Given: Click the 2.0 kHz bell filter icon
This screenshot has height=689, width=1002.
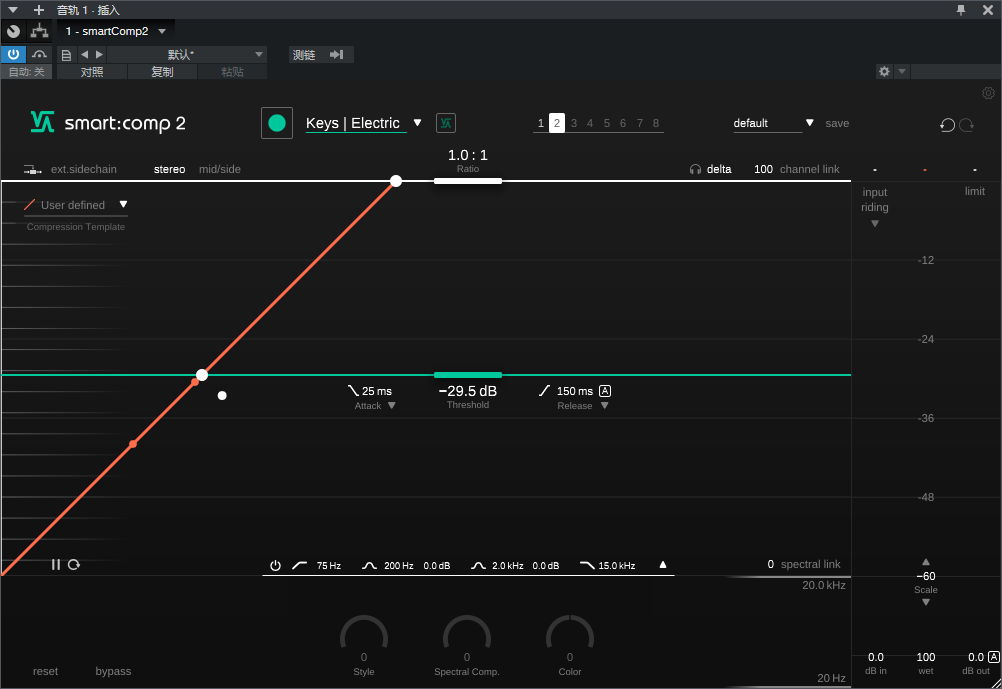Looking at the screenshot, I should click(478, 566).
